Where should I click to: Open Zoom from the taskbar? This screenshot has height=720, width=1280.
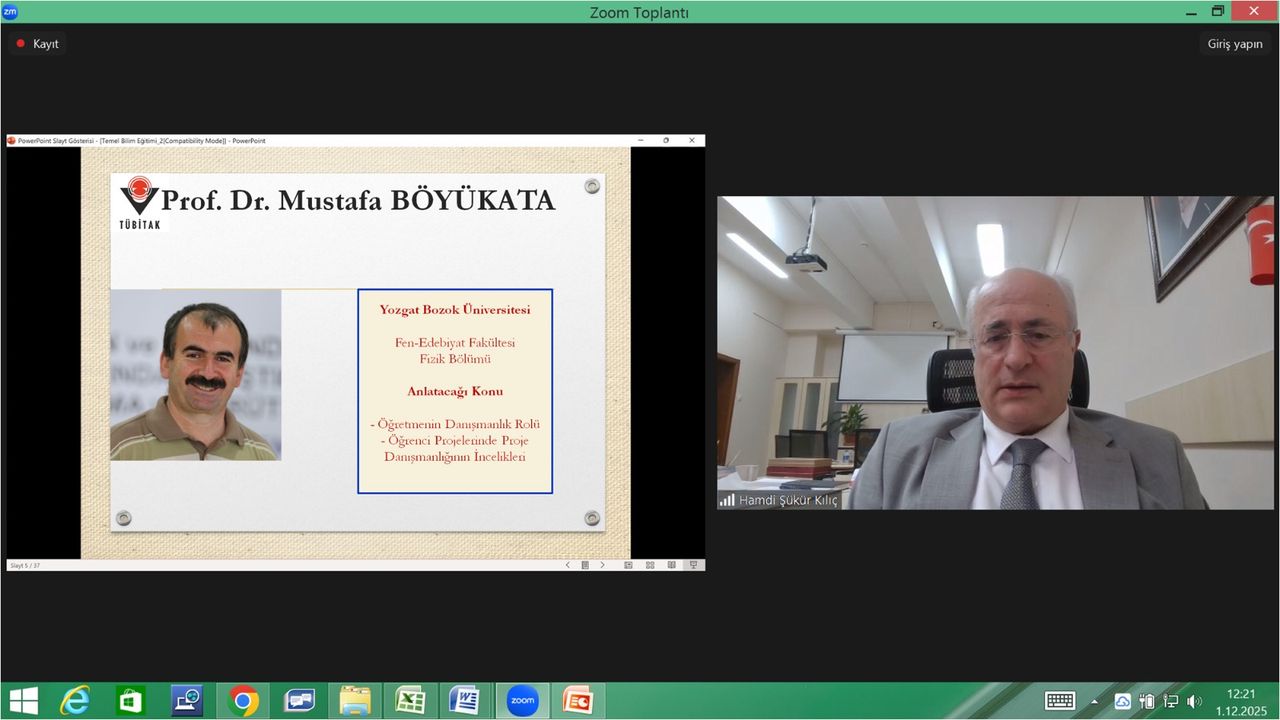[x=522, y=701]
